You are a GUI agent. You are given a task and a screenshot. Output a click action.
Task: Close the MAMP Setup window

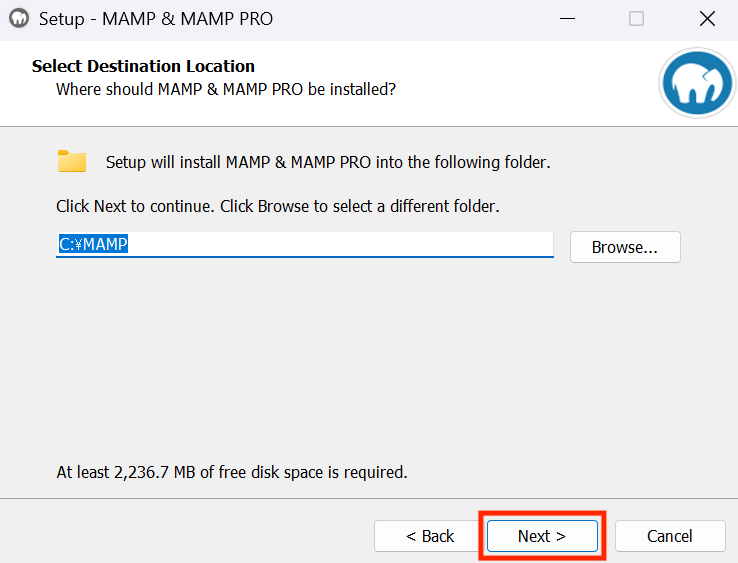click(707, 19)
